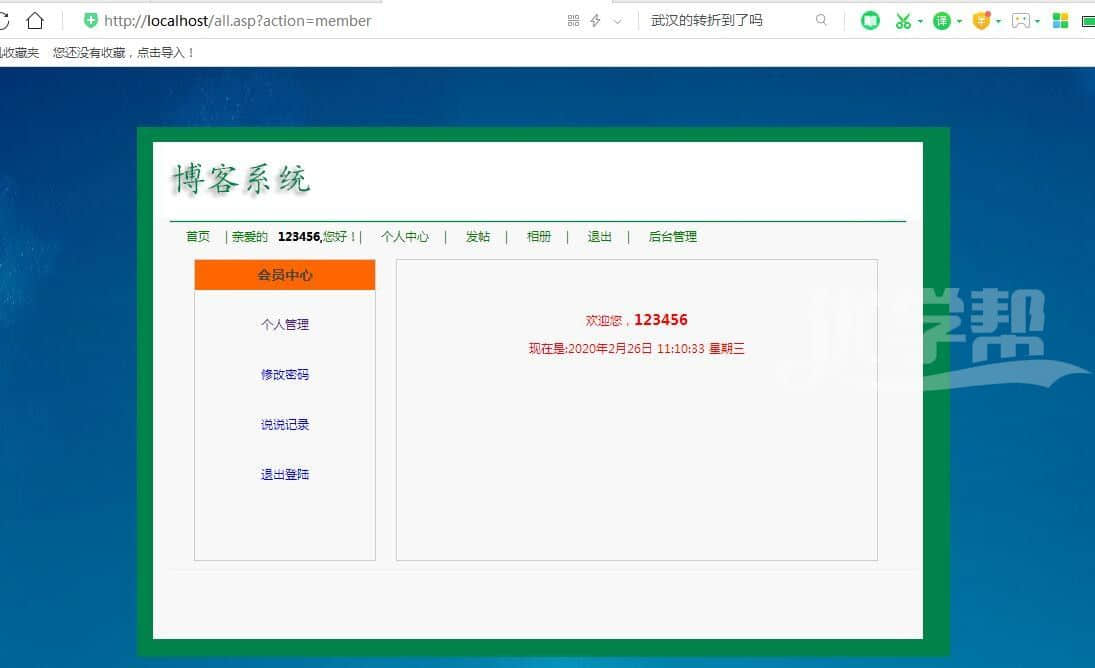Click the four-color grid apps icon
The width and height of the screenshot is (1095, 668).
(1060, 20)
